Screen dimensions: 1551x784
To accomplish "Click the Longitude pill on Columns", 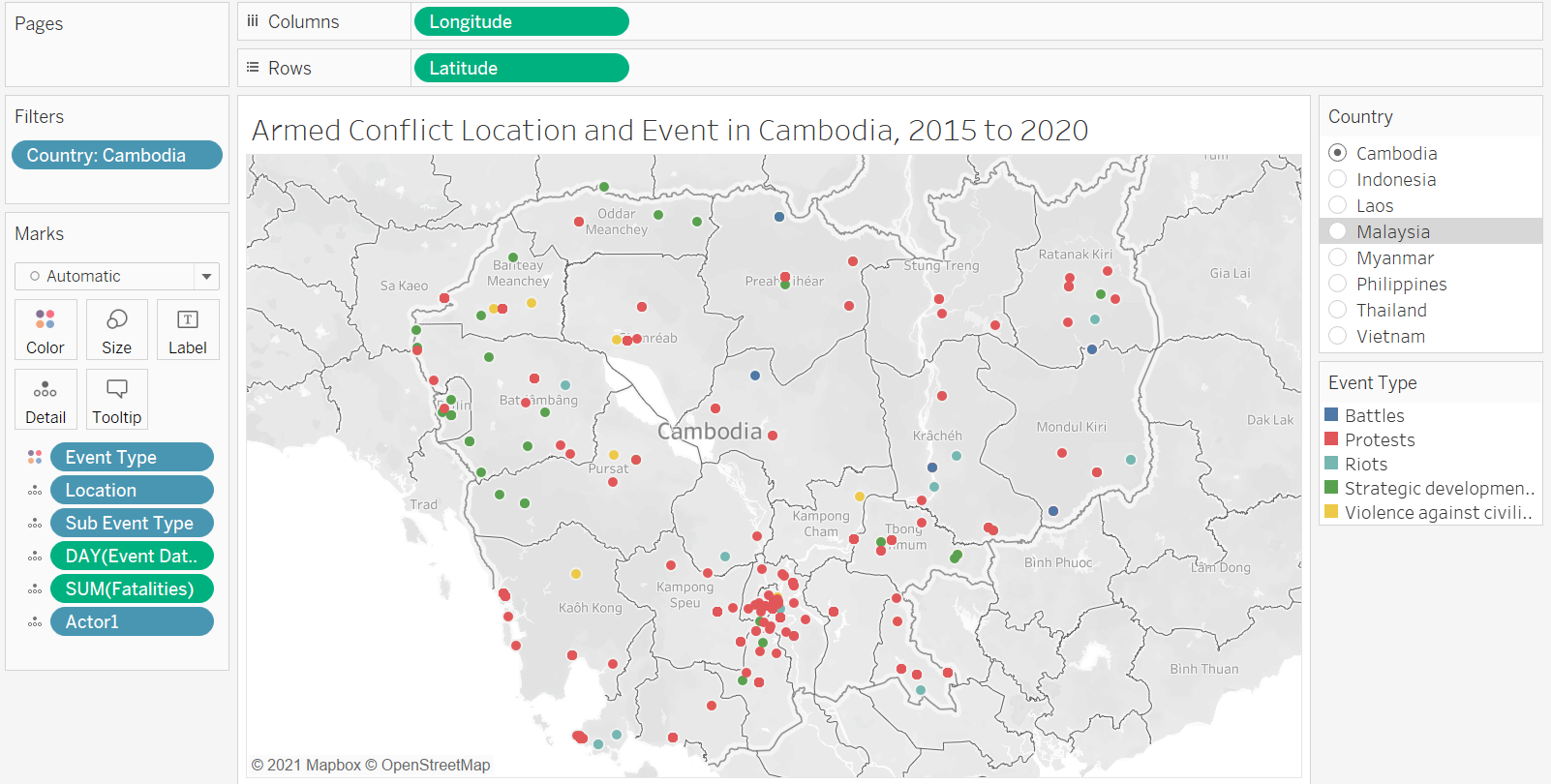I will point(521,21).
